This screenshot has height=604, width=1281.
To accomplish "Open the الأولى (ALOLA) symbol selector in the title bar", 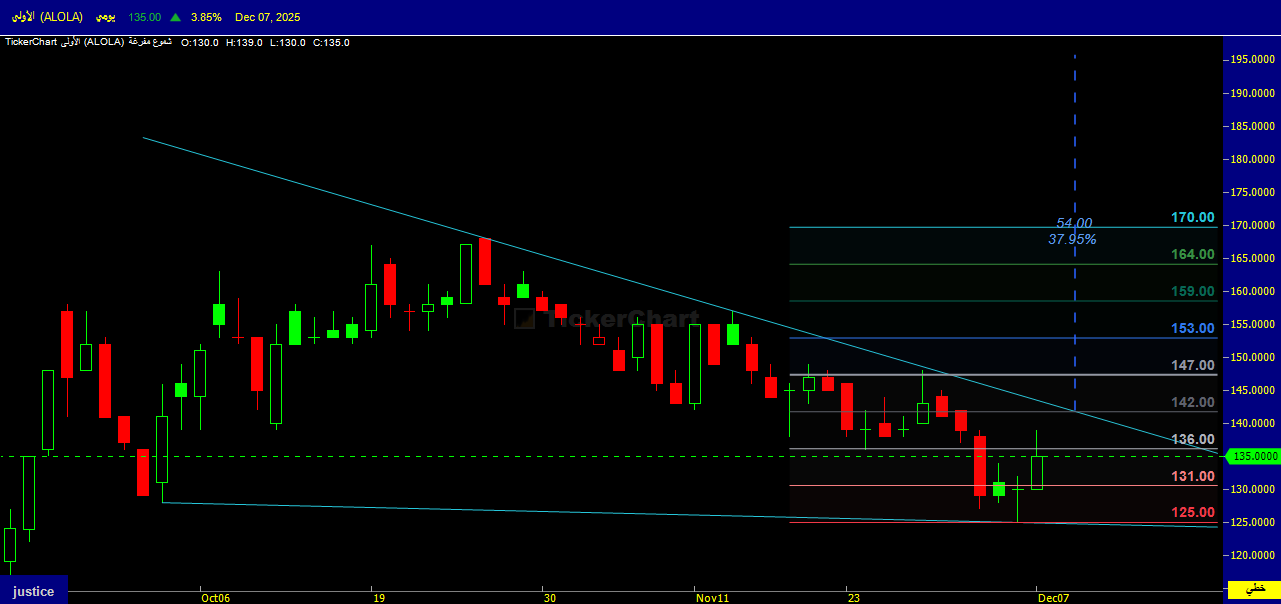I will pos(48,18).
